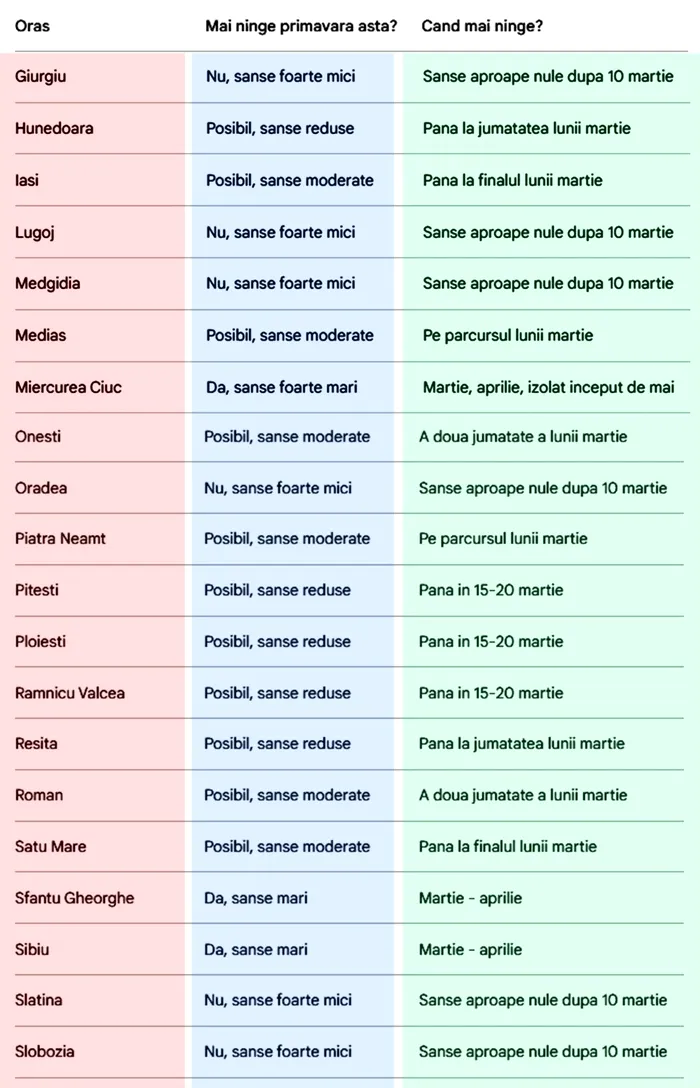Click the "Oras" column header
This screenshot has width=700, height=1088.
(32, 25)
